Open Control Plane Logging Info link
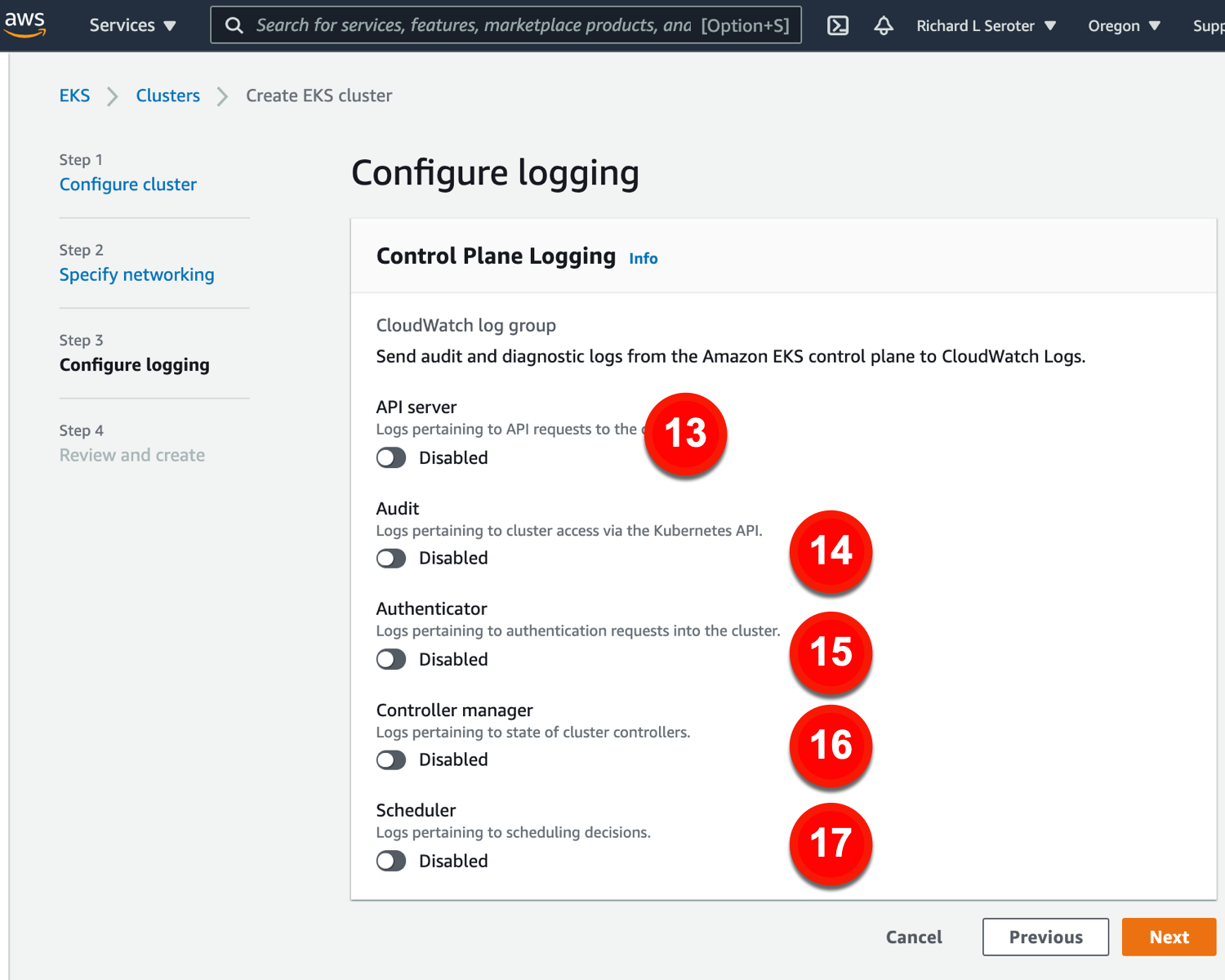Viewport: 1225px width, 980px height. 643,259
